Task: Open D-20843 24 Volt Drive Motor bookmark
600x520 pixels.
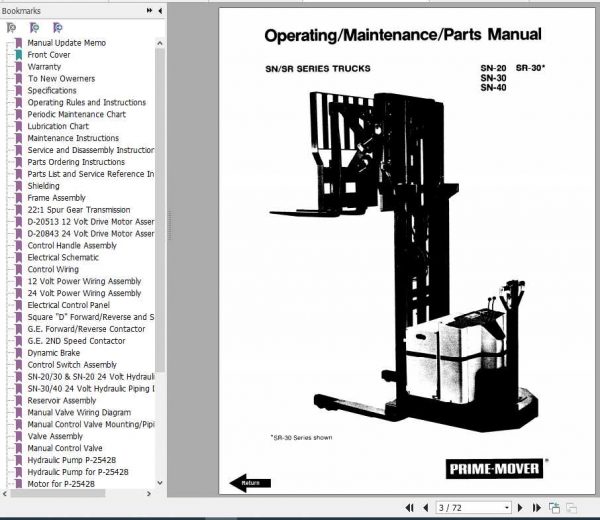Action: tap(90, 233)
